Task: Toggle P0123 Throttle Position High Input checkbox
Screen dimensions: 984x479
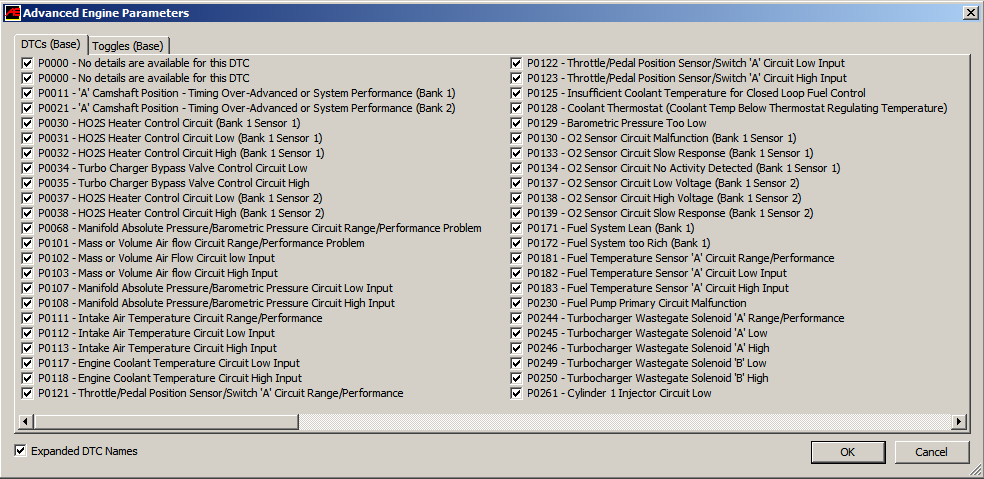Action: point(516,78)
